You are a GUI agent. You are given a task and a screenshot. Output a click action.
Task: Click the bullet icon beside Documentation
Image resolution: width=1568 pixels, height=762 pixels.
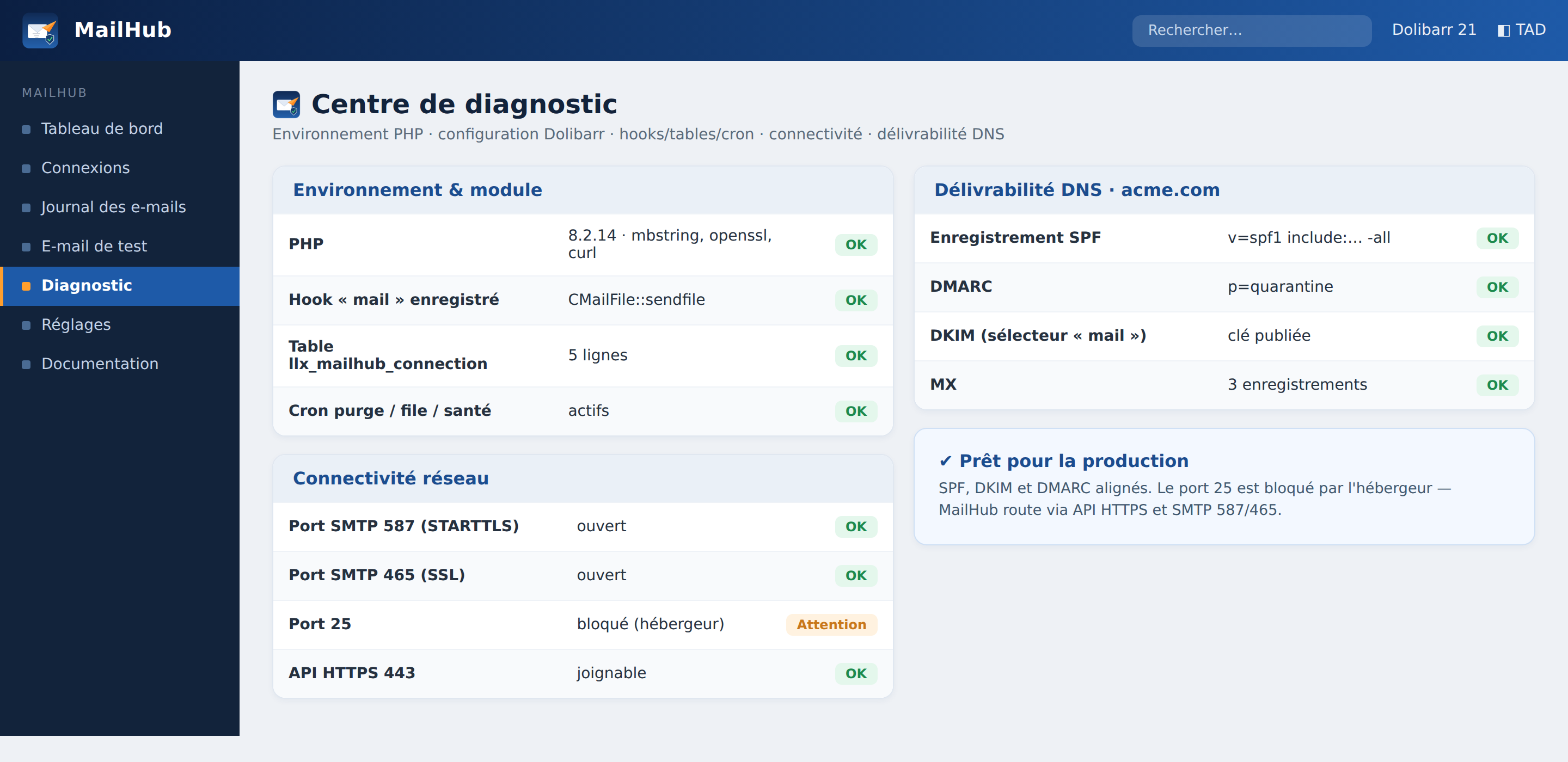point(26,365)
